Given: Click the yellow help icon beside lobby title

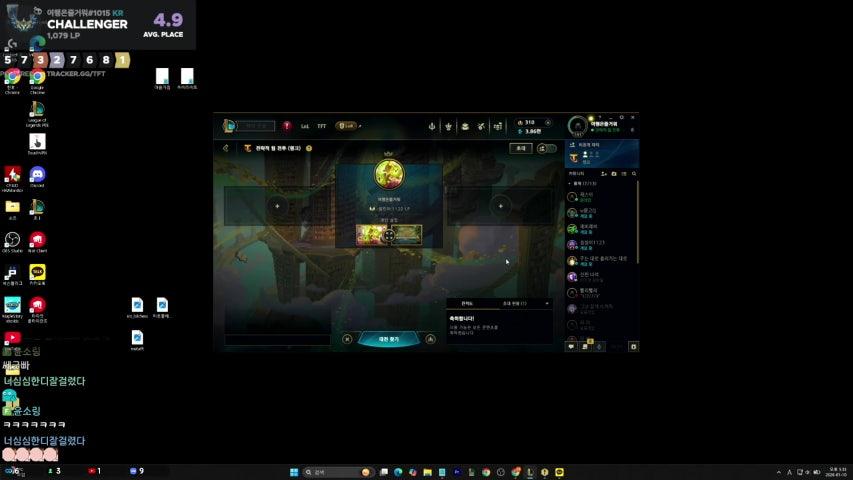Looking at the screenshot, I should (x=309, y=148).
